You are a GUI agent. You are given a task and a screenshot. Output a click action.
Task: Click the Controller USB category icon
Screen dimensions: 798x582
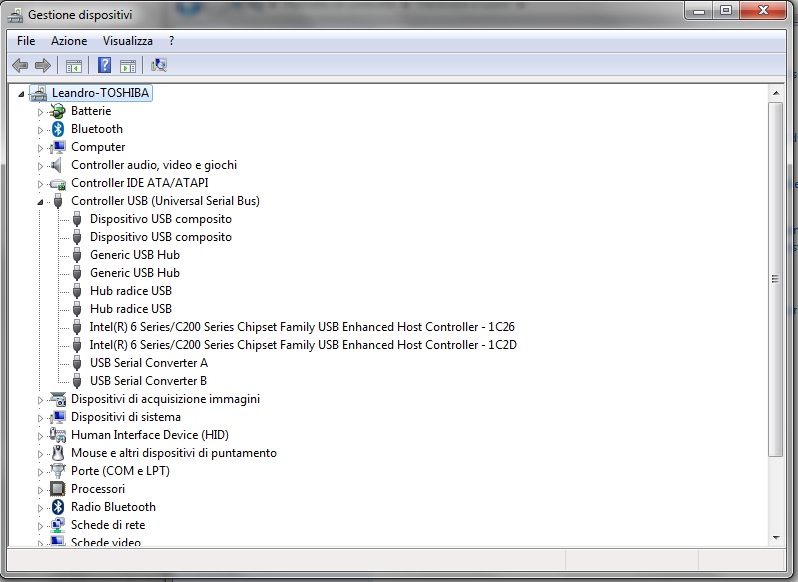click(x=58, y=201)
